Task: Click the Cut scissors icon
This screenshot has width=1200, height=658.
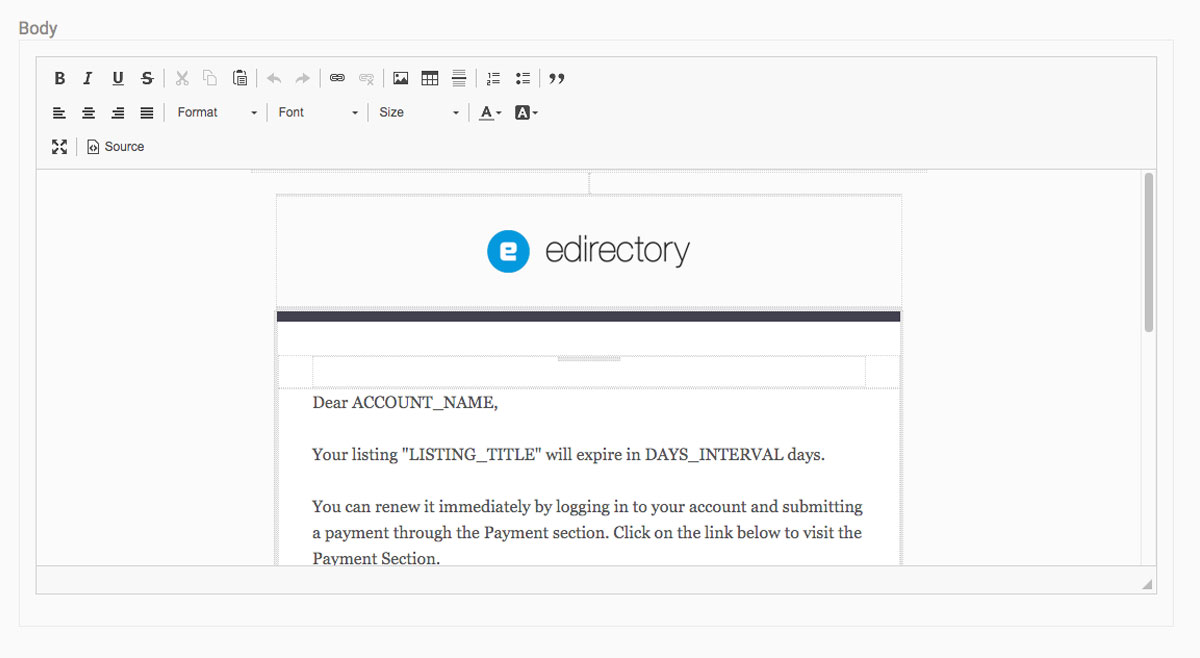Action: (x=182, y=78)
